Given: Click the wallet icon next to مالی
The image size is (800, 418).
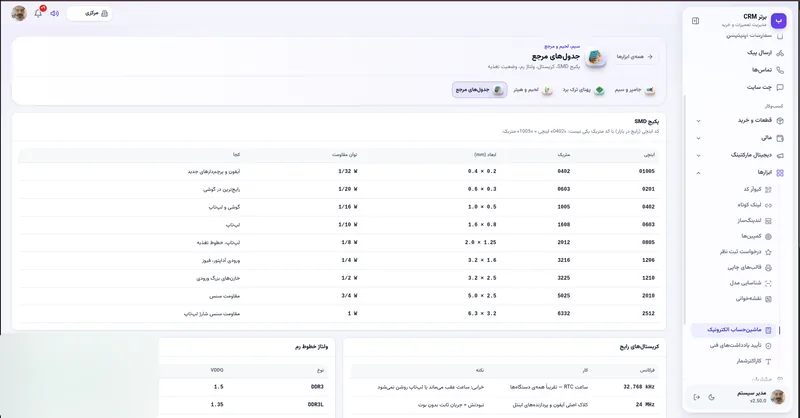Looking at the screenshot, I should [x=780, y=138].
